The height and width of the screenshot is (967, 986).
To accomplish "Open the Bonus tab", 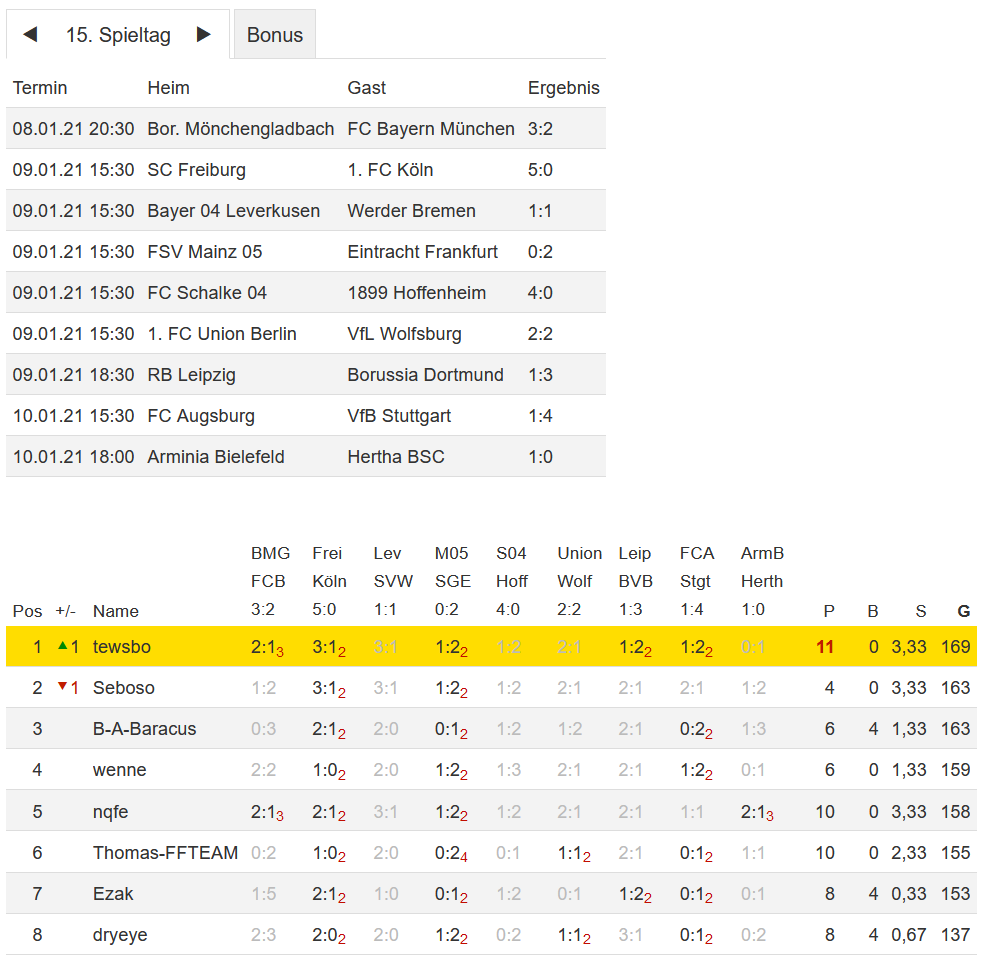I will 275,35.
